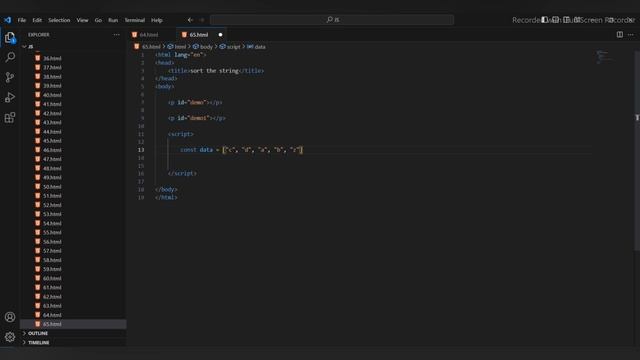640x360 pixels.
Task: Select the 65.html editor tab
Action: tap(198, 35)
